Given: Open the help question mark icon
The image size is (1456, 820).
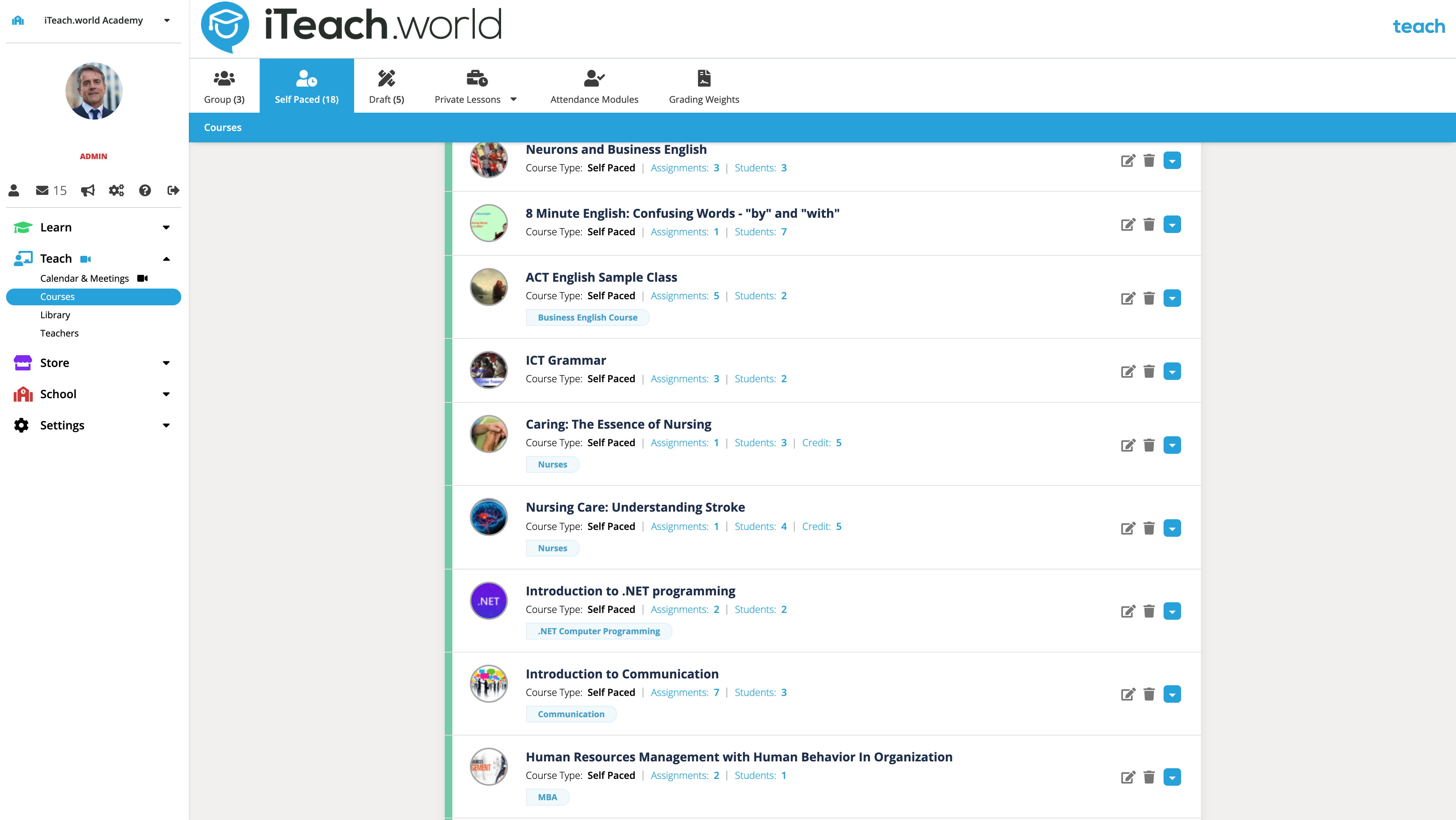Looking at the screenshot, I should coord(145,190).
